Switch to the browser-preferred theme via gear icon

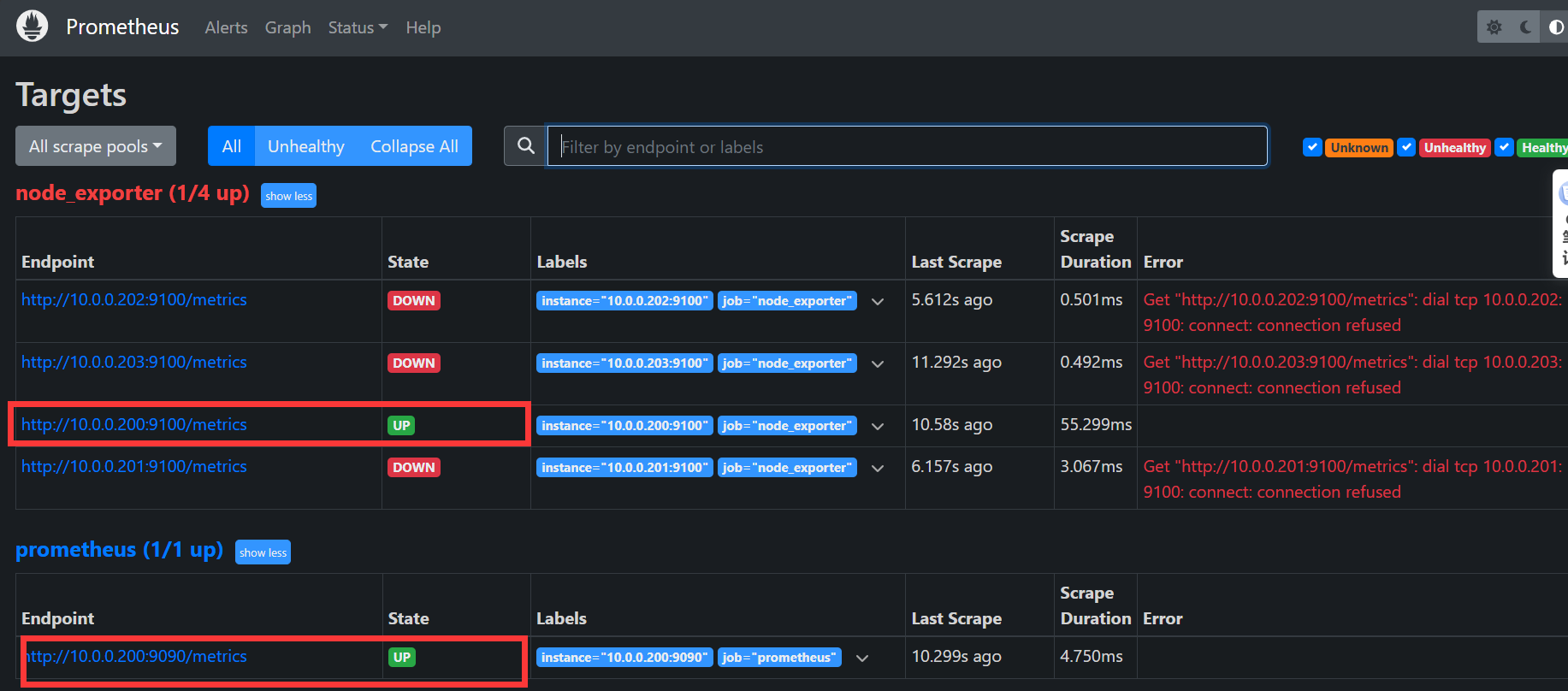click(1494, 27)
